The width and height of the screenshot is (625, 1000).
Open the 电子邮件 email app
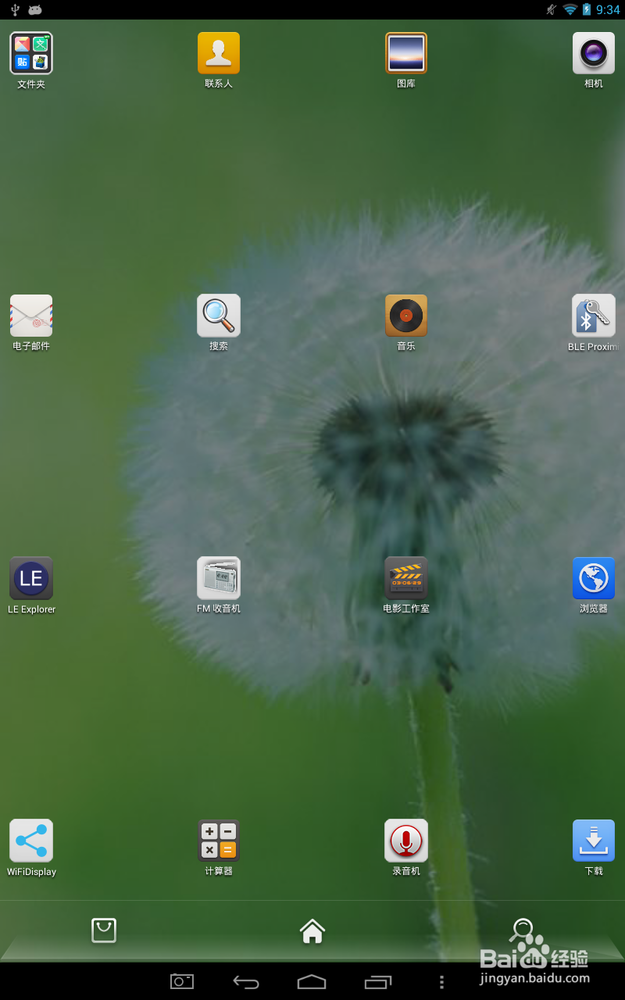(31, 316)
